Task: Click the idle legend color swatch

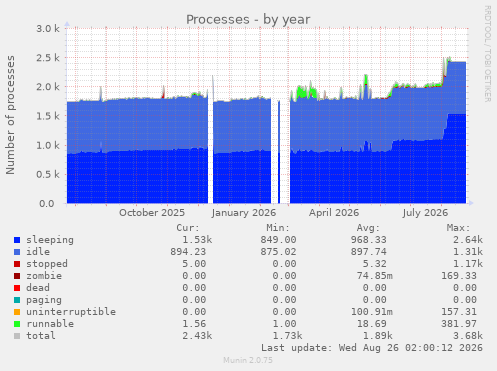Action: click(17, 252)
